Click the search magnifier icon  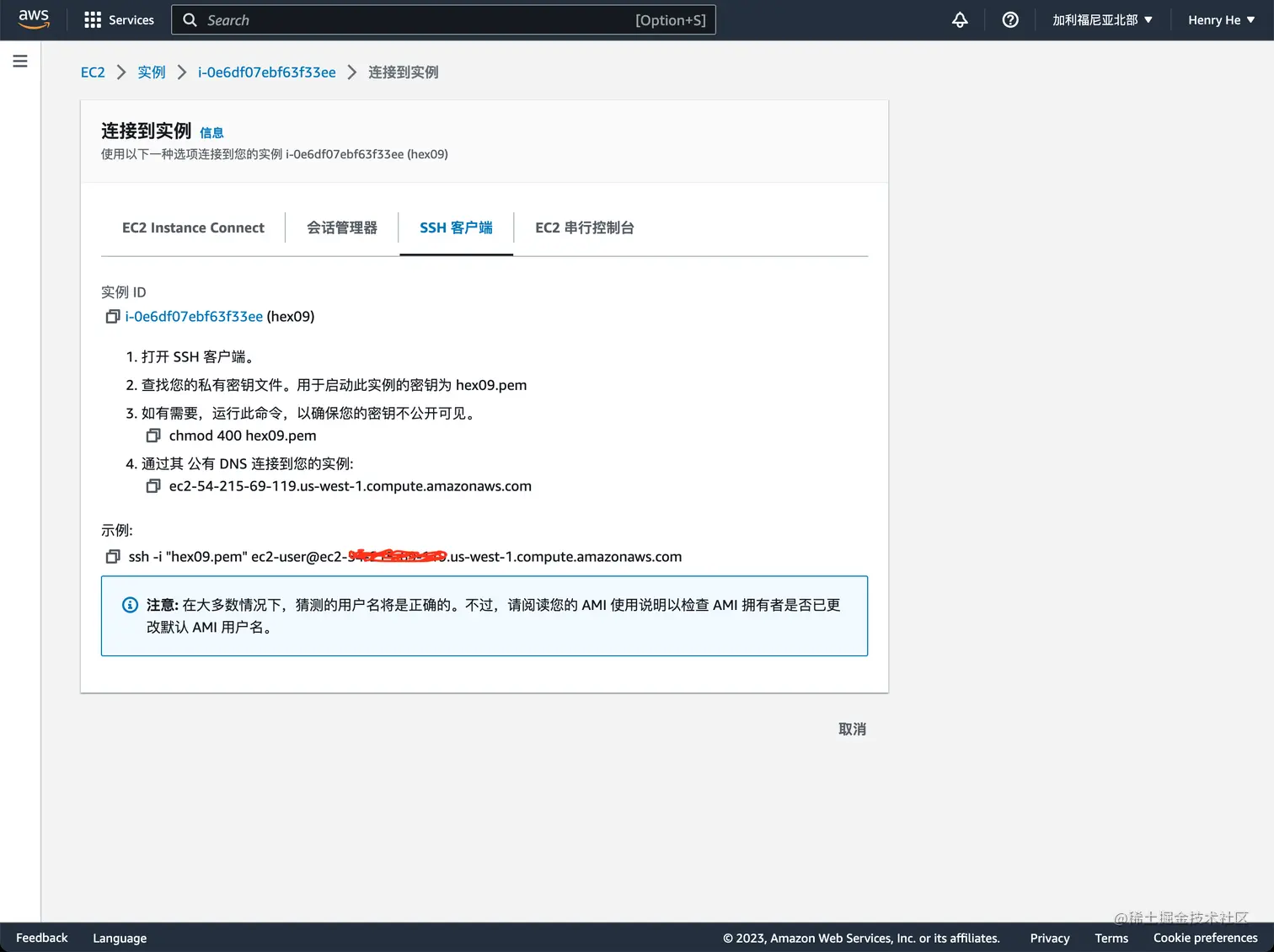(x=190, y=20)
